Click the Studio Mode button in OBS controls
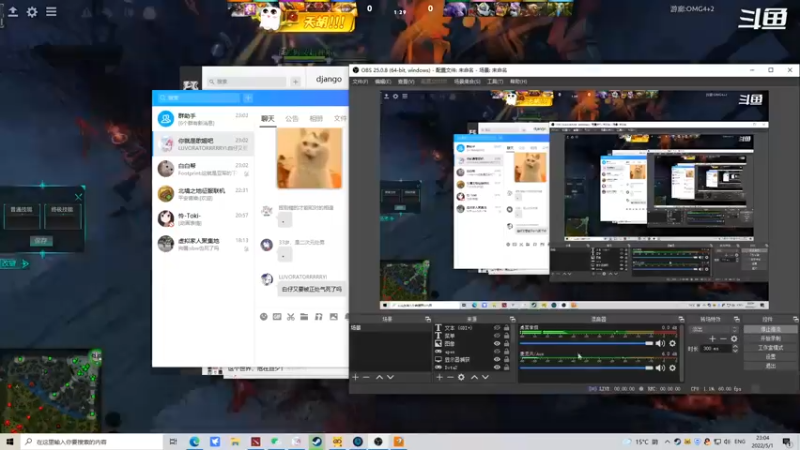Screen dimensions: 800x450 770,348
